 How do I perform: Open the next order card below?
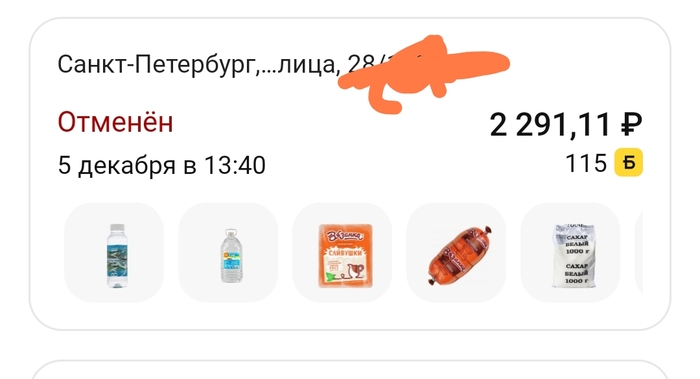pyautogui.click(x=350, y=370)
